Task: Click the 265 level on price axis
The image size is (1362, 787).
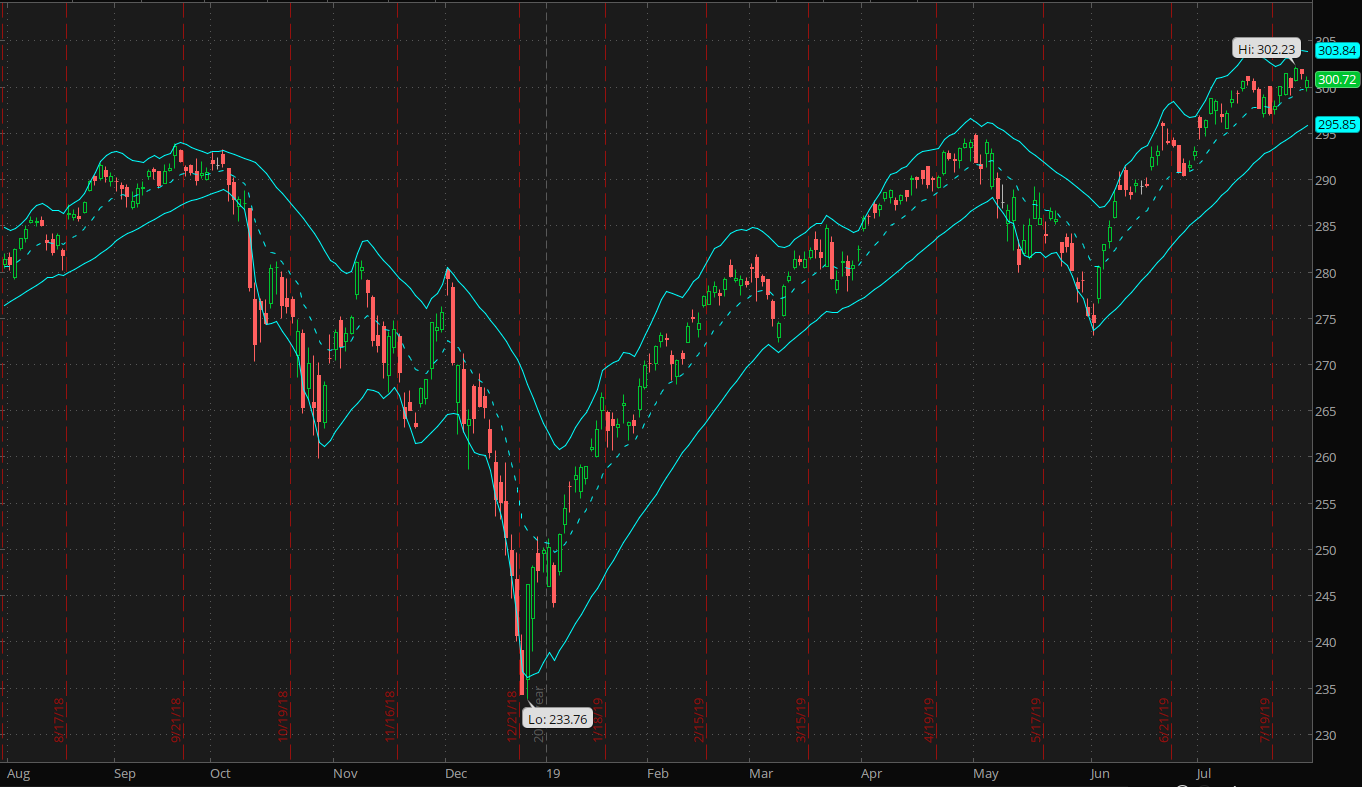Action: (x=1326, y=412)
